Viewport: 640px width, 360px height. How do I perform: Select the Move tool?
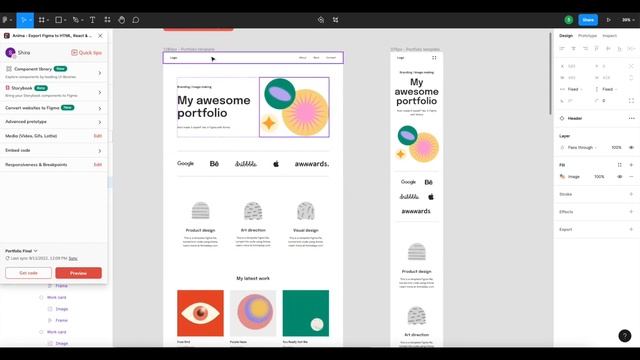click(24, 20)
